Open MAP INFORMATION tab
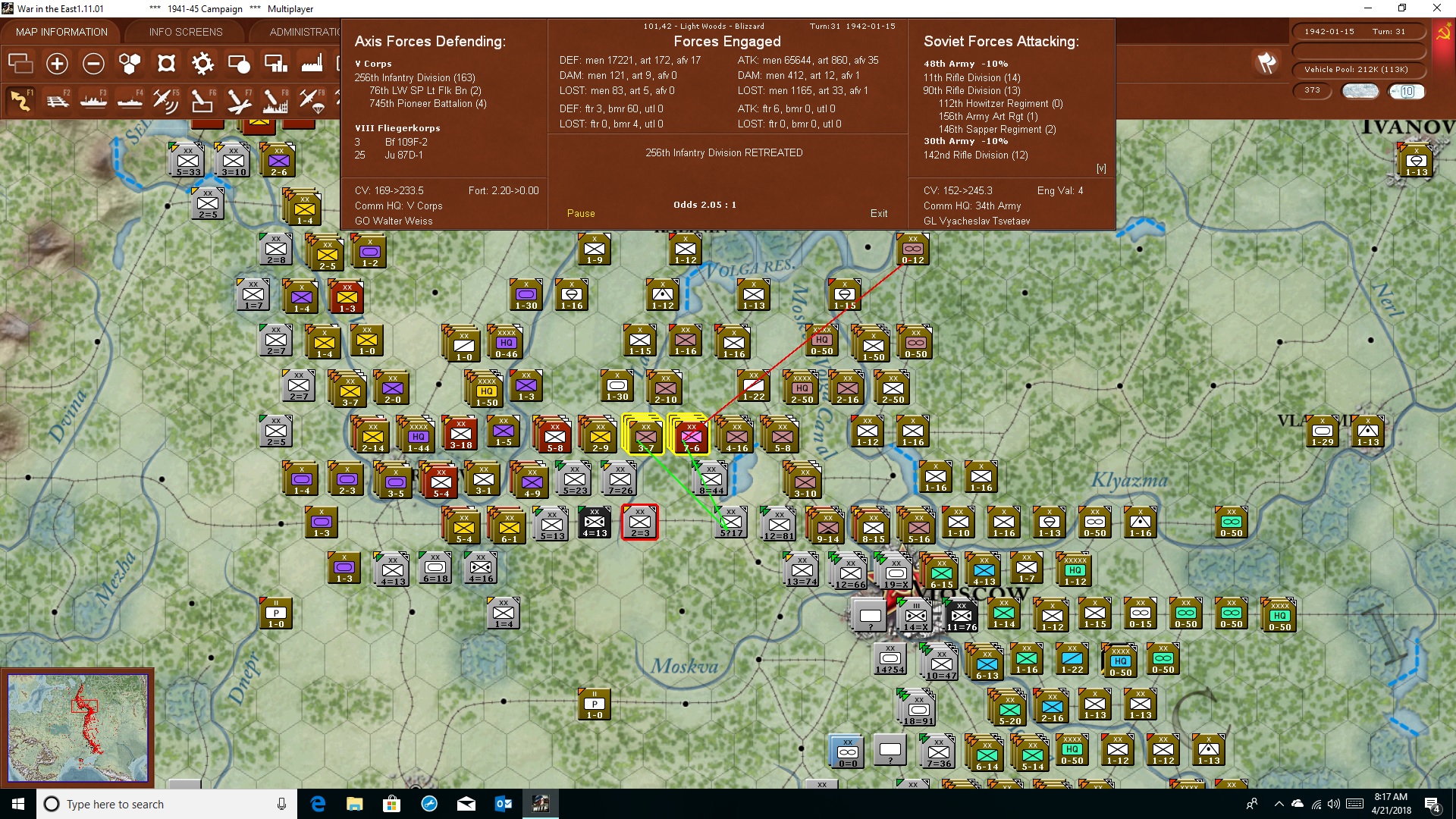Viewport: 1456px width, 819px height. pos(61,32)
